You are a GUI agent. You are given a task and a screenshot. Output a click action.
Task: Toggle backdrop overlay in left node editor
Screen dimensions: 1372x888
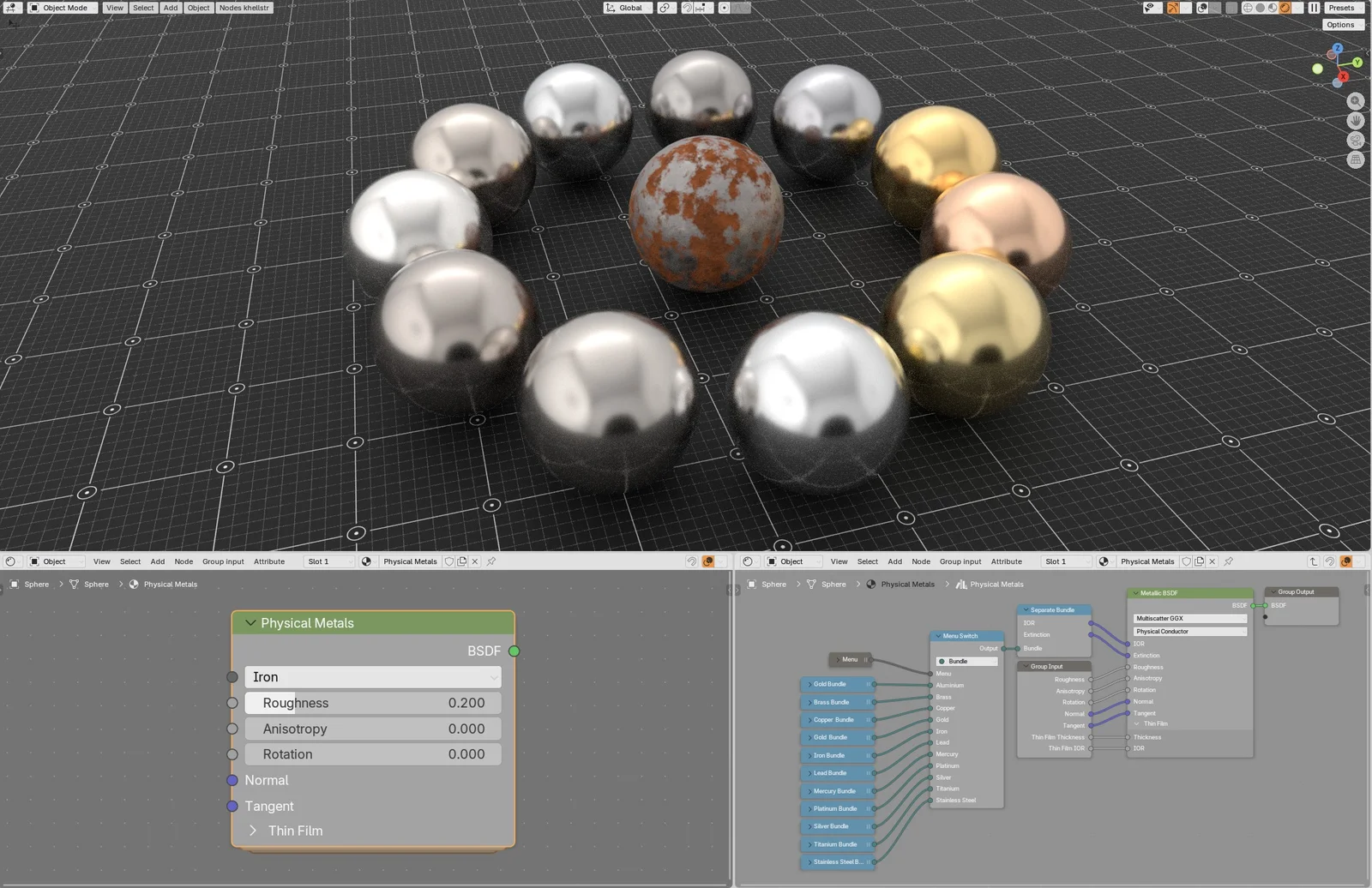click(x=708, y=561)
